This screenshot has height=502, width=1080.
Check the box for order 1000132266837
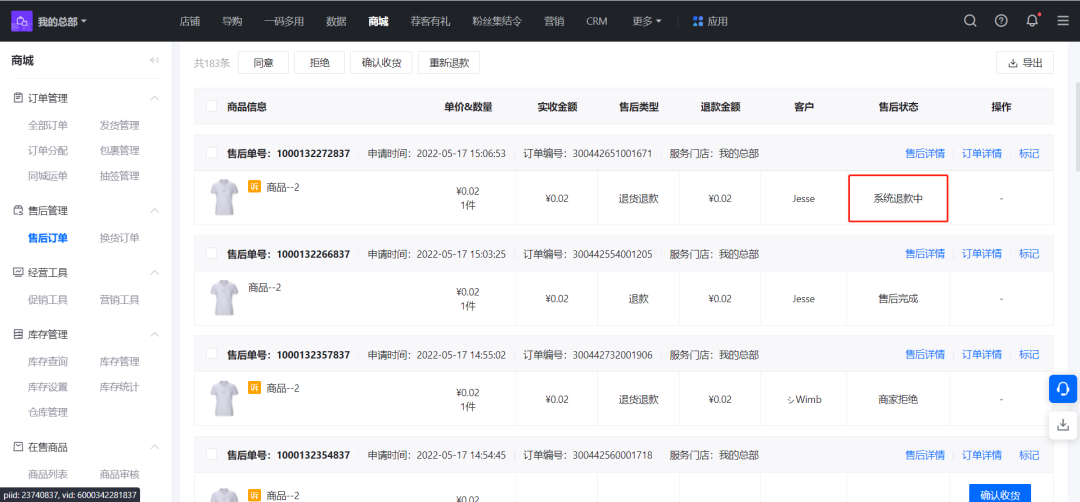pyautogui.click(x=211, y=253)
